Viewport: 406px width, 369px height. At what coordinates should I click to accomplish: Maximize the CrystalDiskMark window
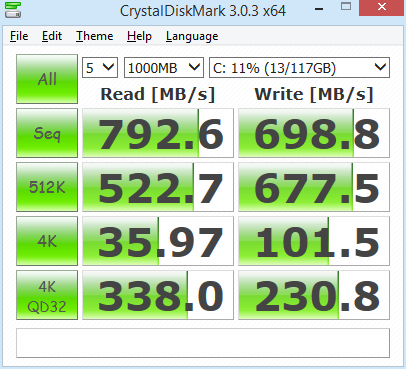(x=346, y=7)
